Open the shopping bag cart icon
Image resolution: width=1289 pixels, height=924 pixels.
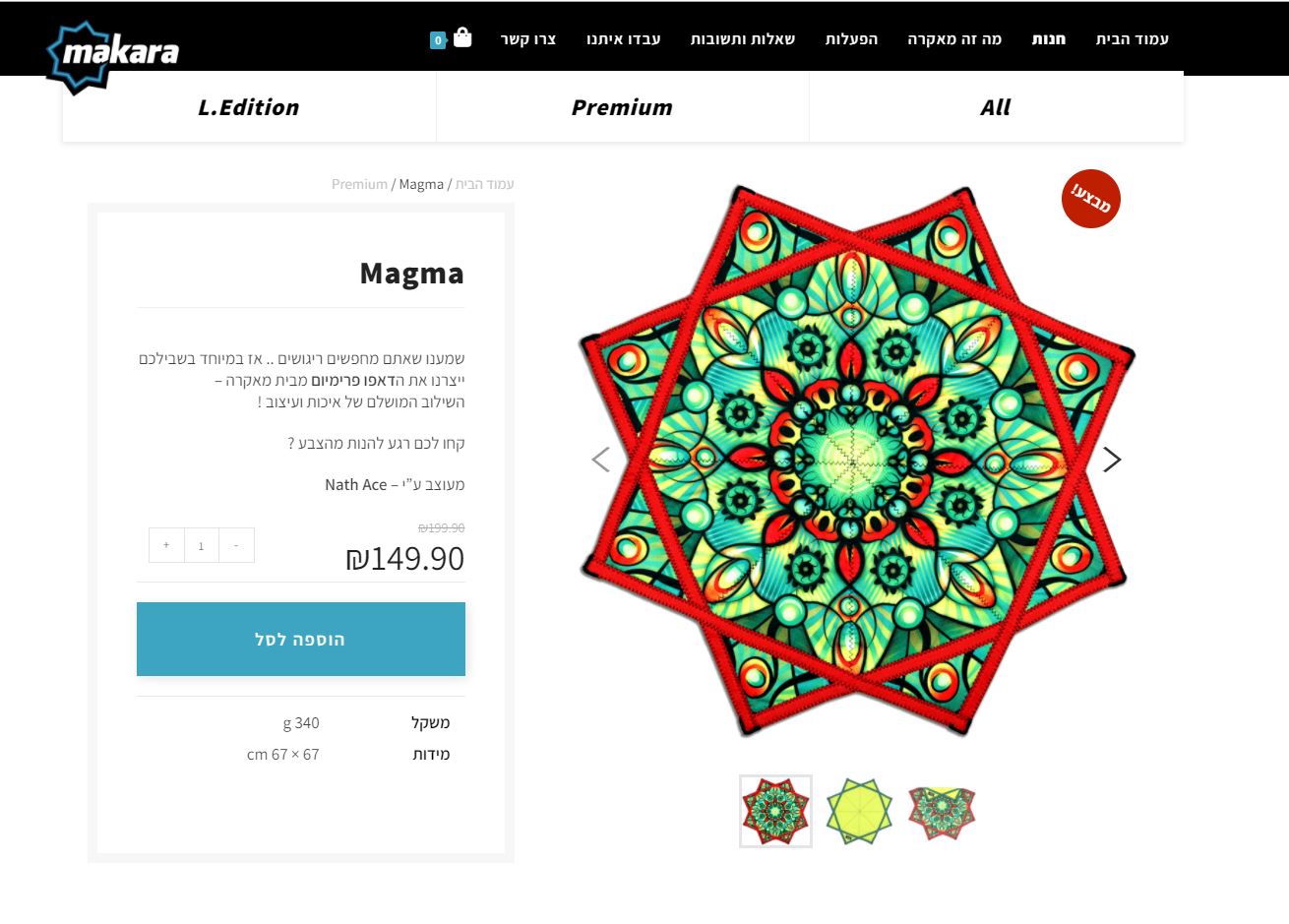[462, 38]
